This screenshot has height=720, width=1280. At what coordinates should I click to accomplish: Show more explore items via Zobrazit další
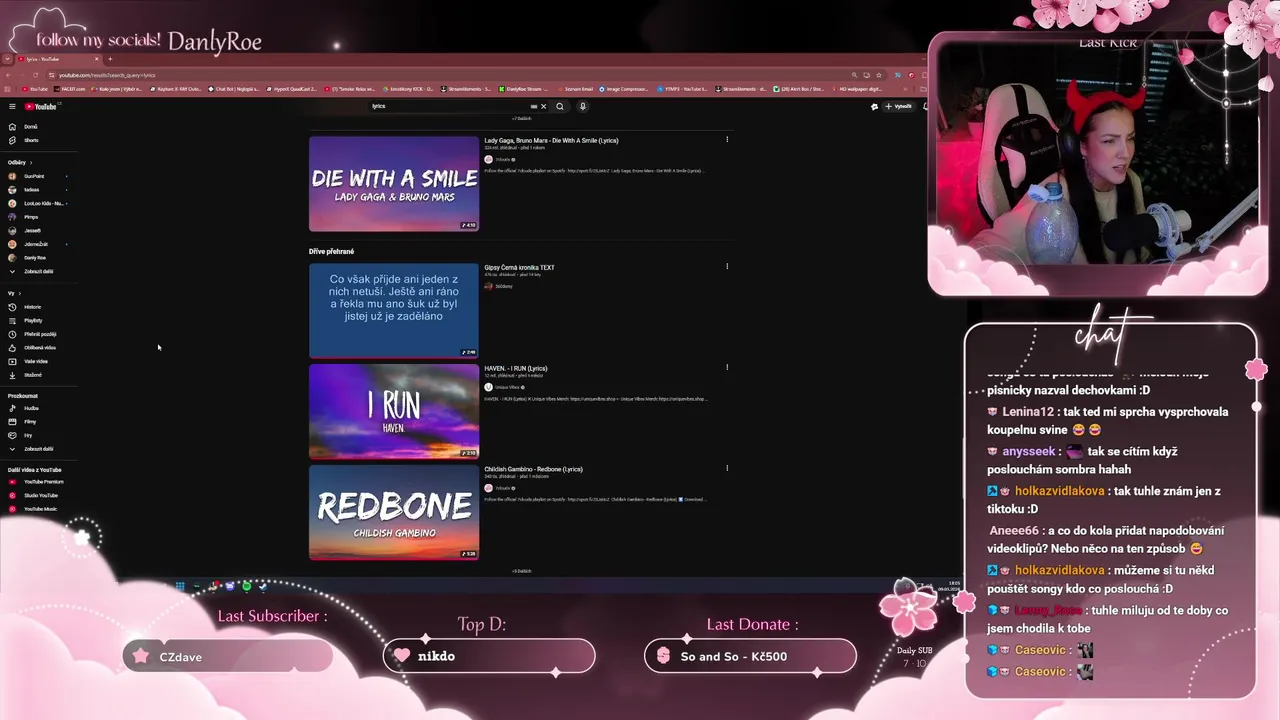[x=38, y=449]
